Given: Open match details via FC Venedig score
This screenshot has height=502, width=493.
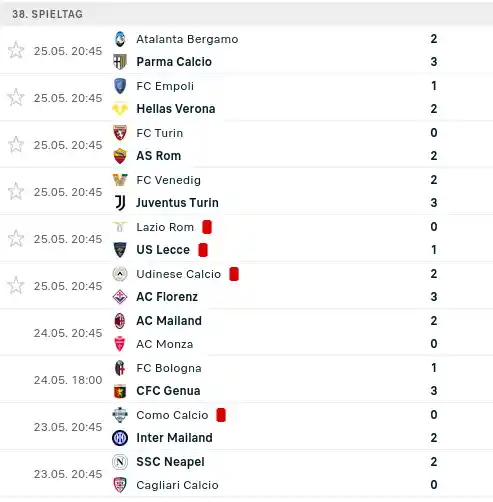Looking at the screenshot, I should (434, 180).
